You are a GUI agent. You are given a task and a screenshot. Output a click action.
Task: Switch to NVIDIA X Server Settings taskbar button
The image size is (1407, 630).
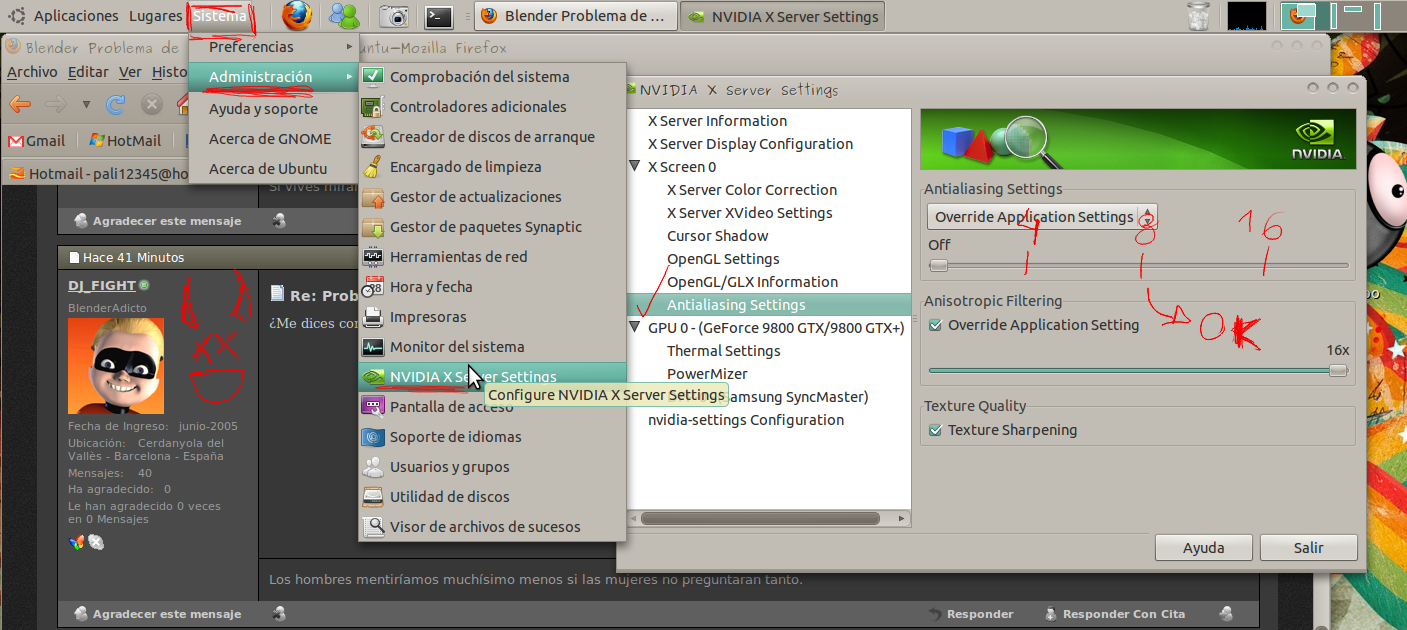[783, 16]
